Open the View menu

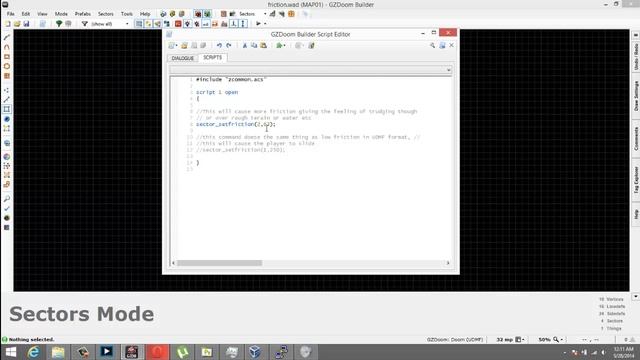pyautogui.click(x=42, y=14)
